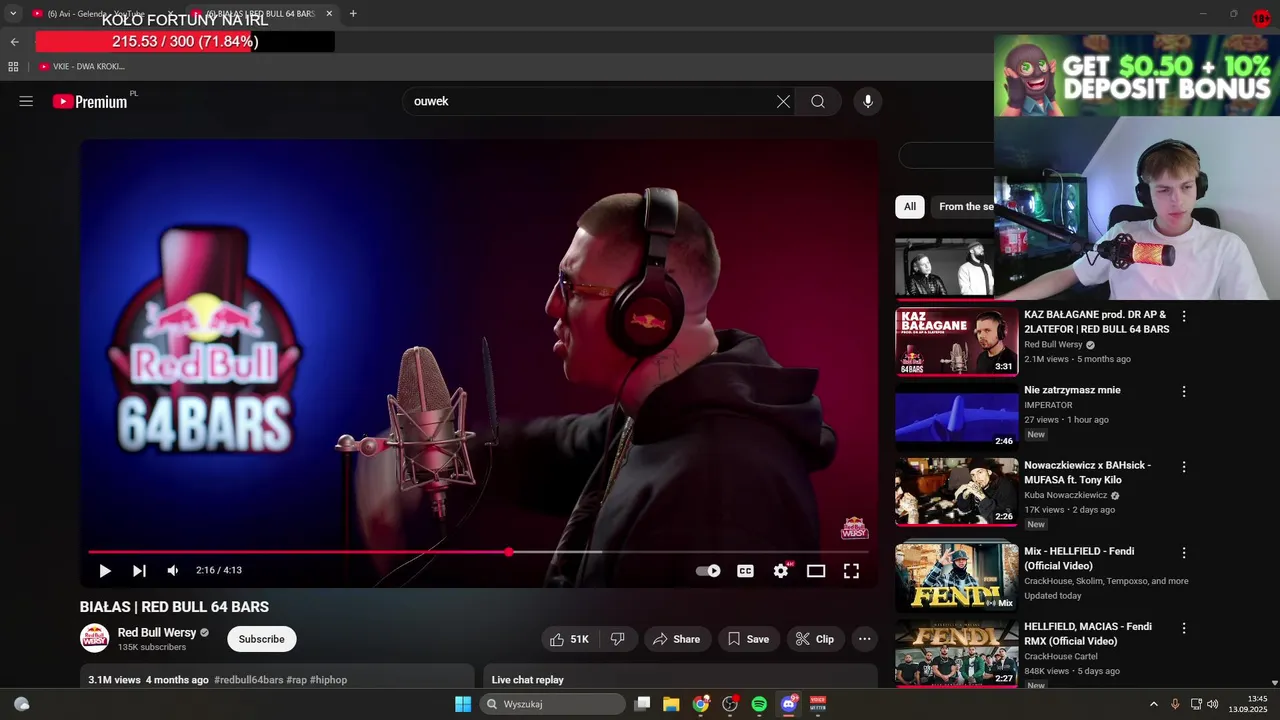
Task: Save the video to a playlist
Action: pos(748,639)
